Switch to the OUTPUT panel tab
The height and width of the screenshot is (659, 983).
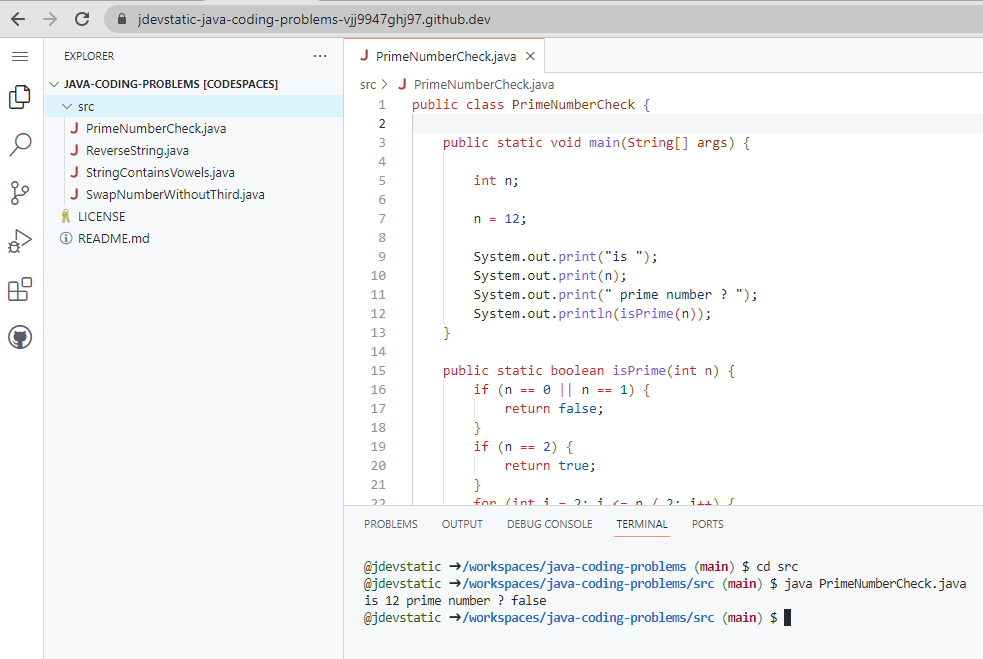coord(461,523)
